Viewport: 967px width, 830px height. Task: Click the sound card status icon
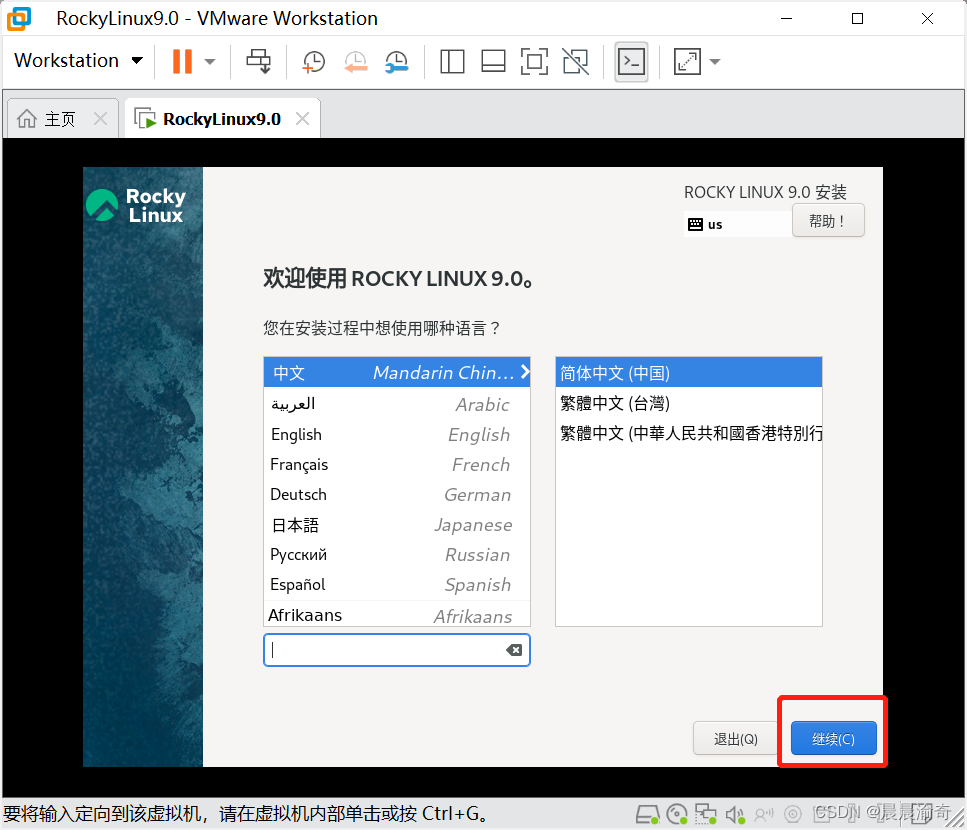(x=735, y=815)
